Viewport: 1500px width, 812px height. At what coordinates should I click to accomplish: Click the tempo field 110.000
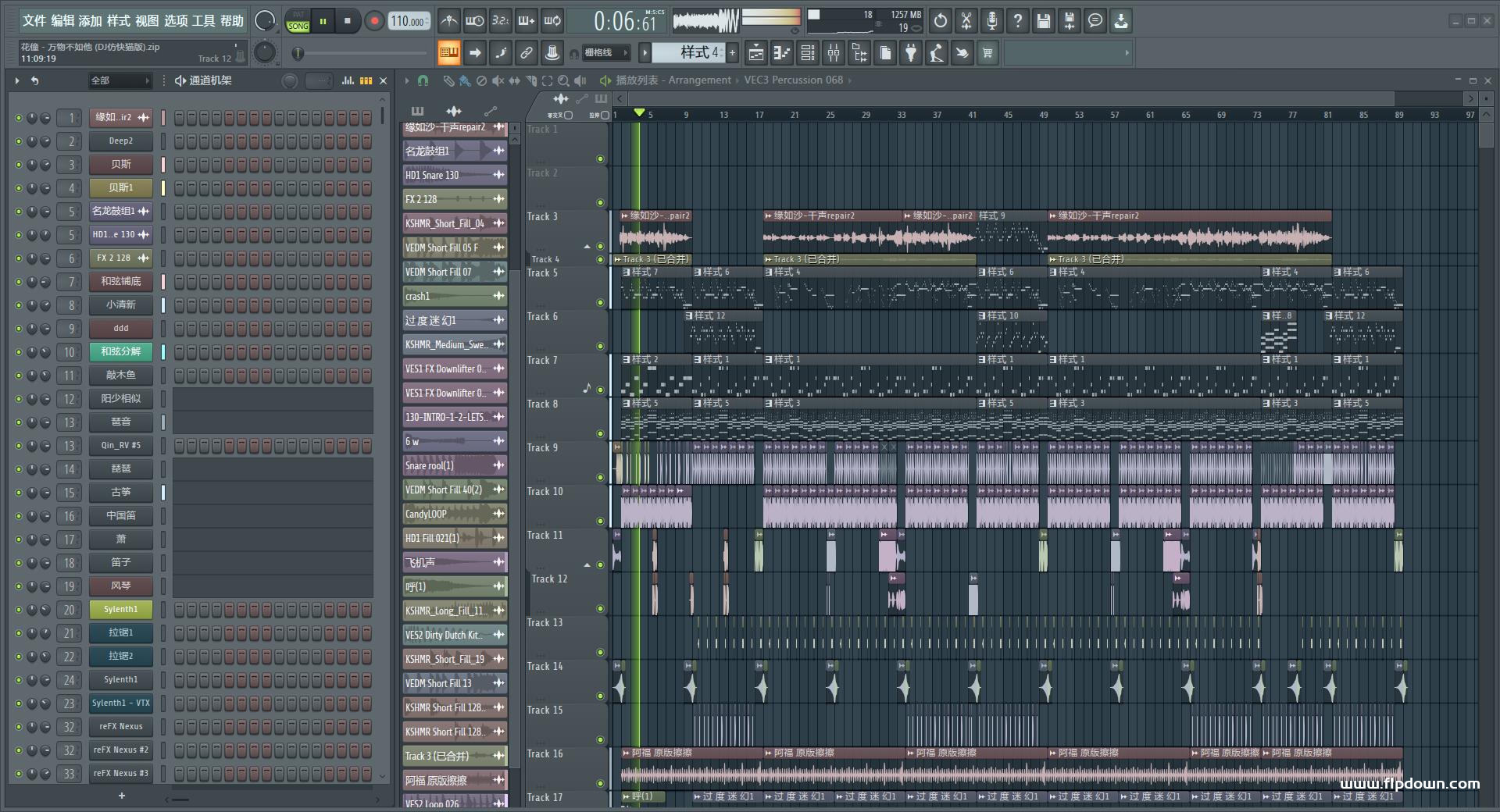(409, 21)
